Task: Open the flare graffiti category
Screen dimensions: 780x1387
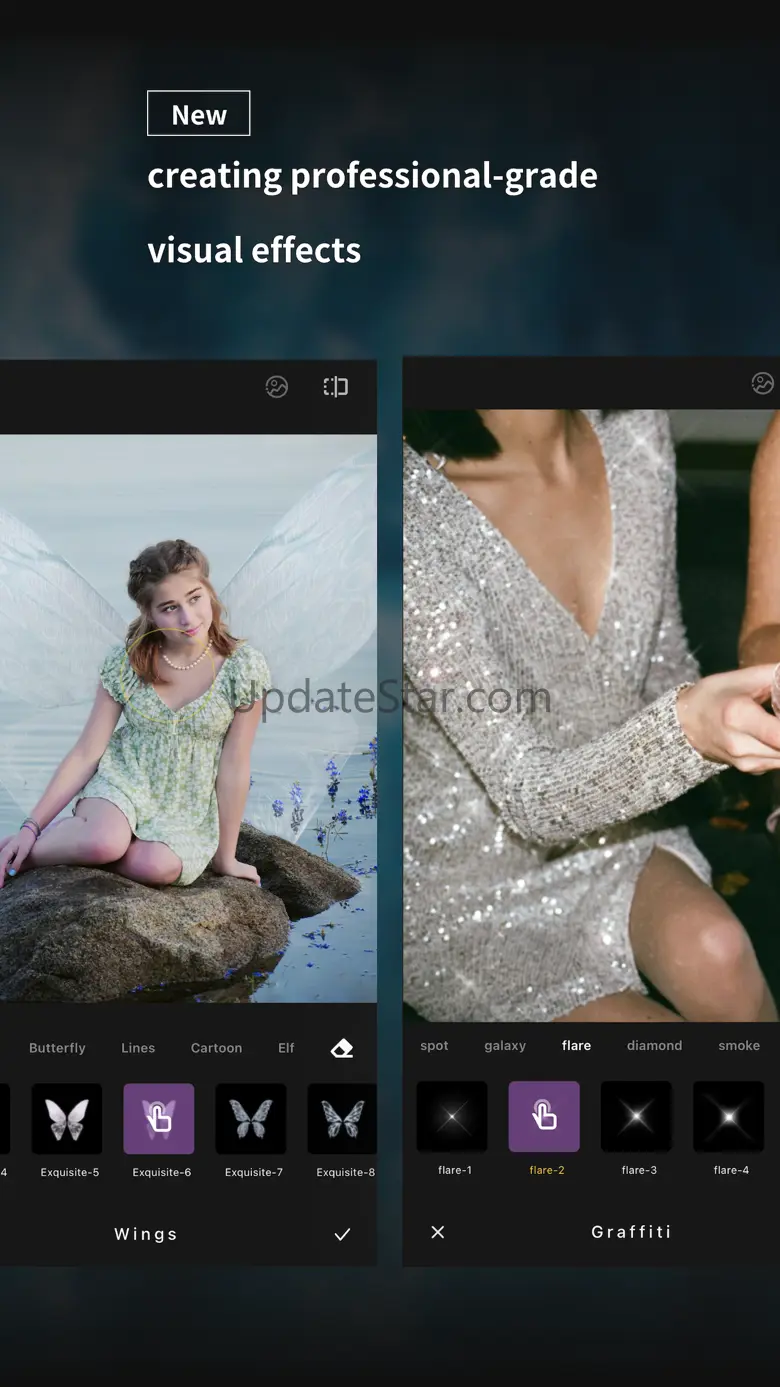Action: 576,1045
